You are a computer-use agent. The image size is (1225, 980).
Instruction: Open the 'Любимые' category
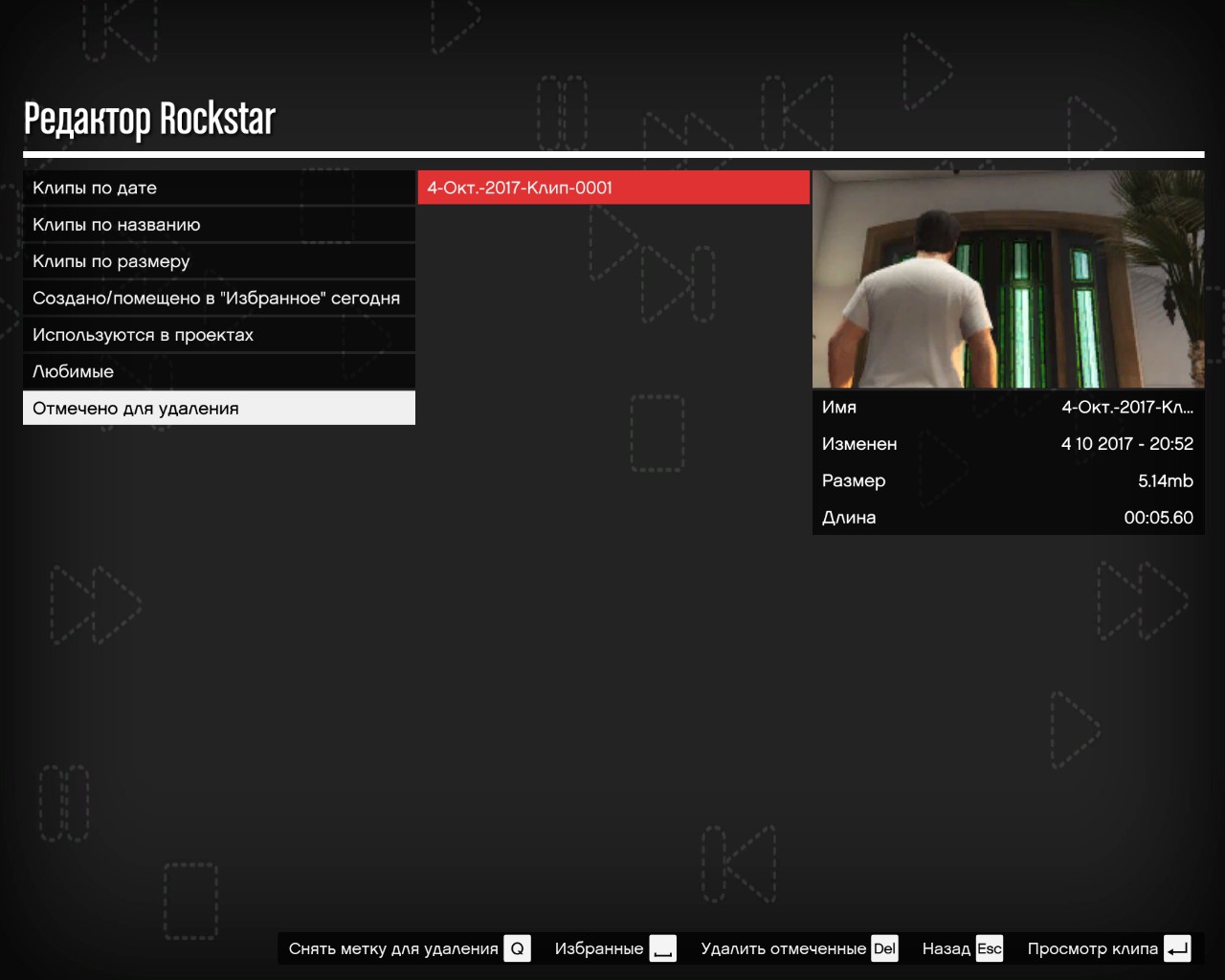pos(219,371)
